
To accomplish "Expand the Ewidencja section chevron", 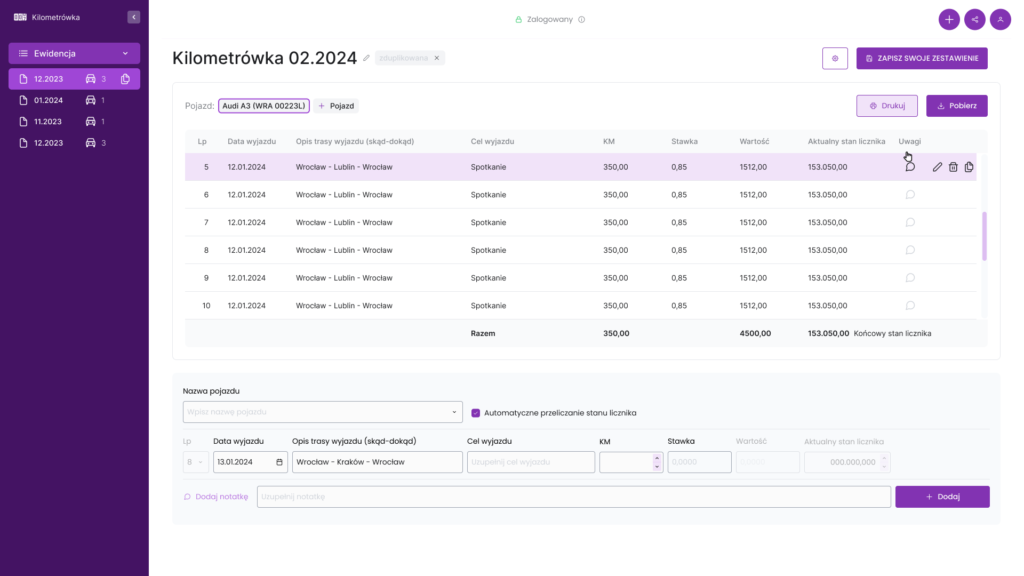I will [125, 53].
